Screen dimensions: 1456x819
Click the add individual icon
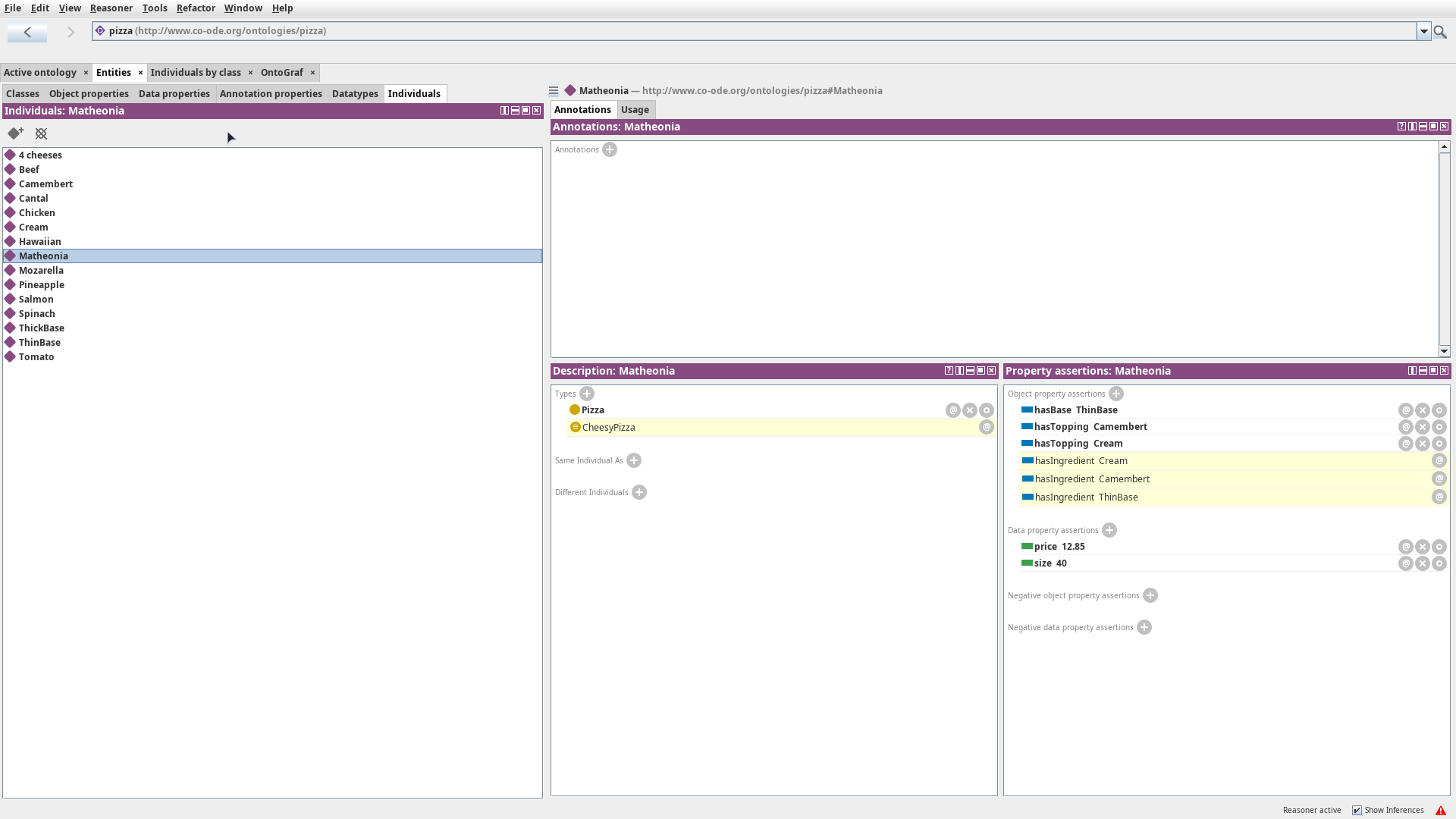pyautogui.click(x=15, y=133)
